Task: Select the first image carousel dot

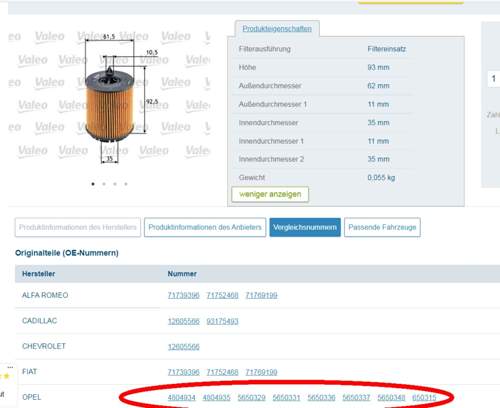Action: coord(93,184)
